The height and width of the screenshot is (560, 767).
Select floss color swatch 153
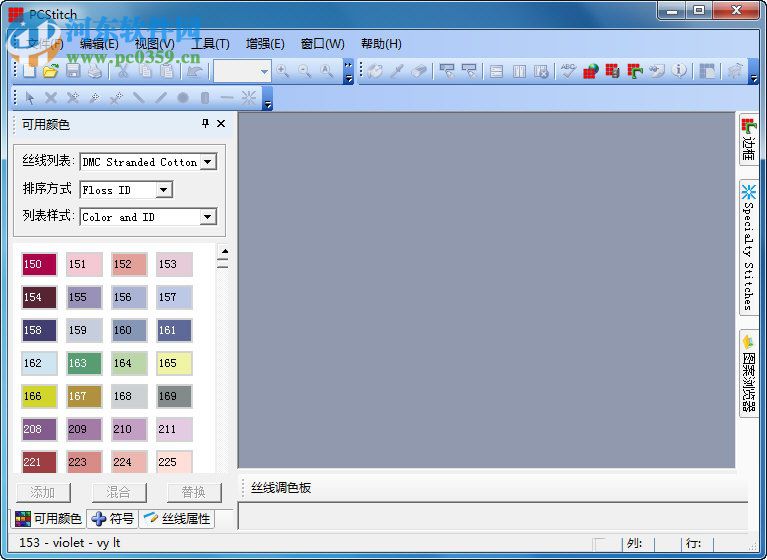(x=174, y=264)
